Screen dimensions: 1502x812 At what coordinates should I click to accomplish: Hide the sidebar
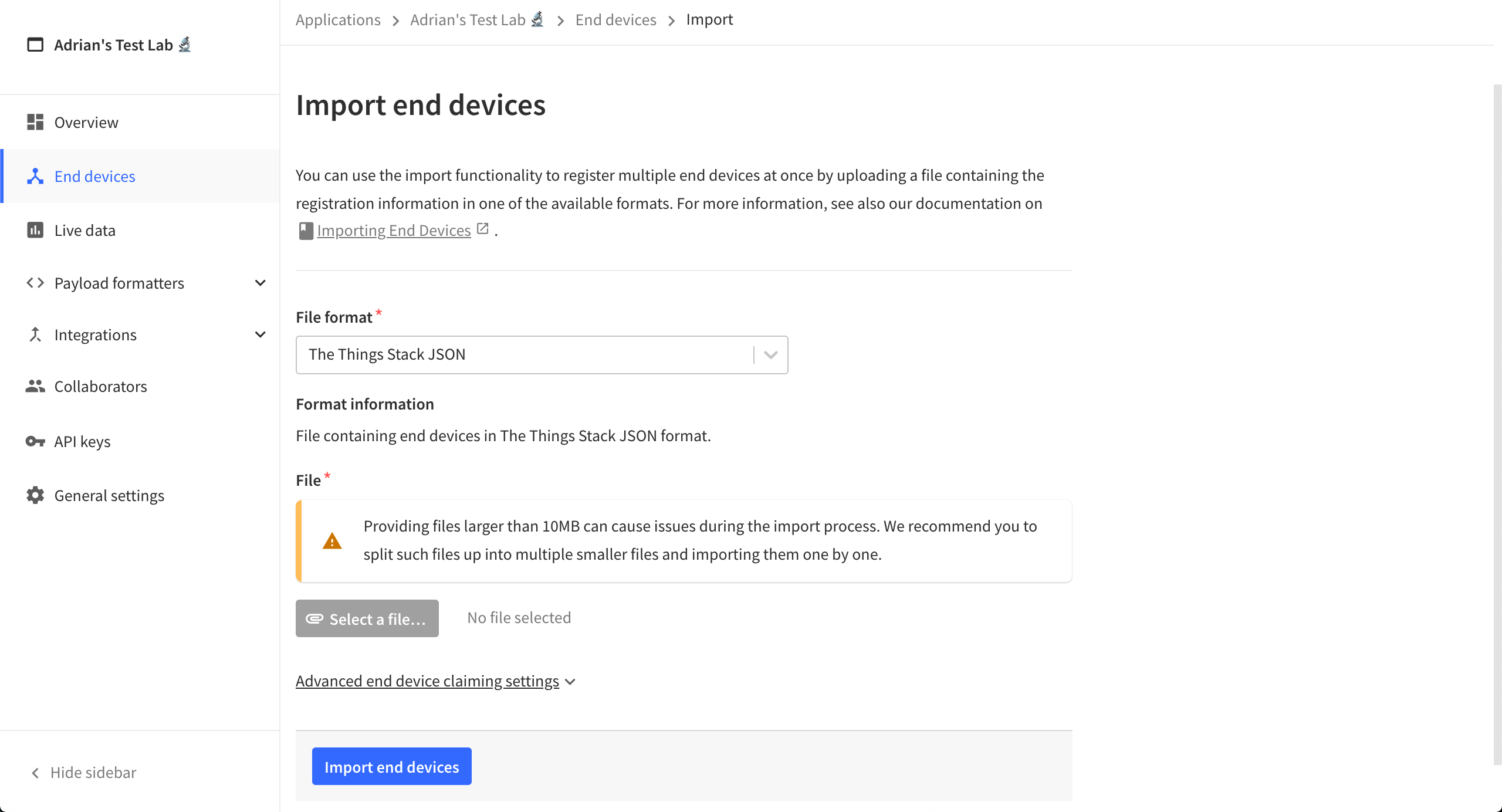tap(82, 772)
